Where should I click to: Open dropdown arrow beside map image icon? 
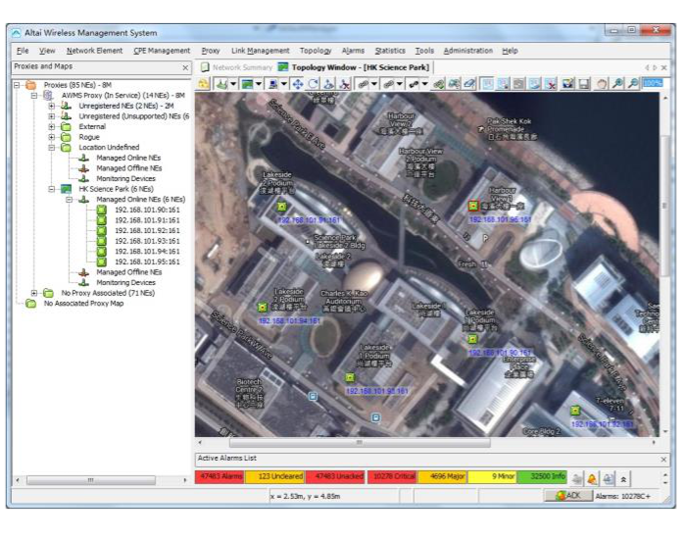[x=258, y=84]
